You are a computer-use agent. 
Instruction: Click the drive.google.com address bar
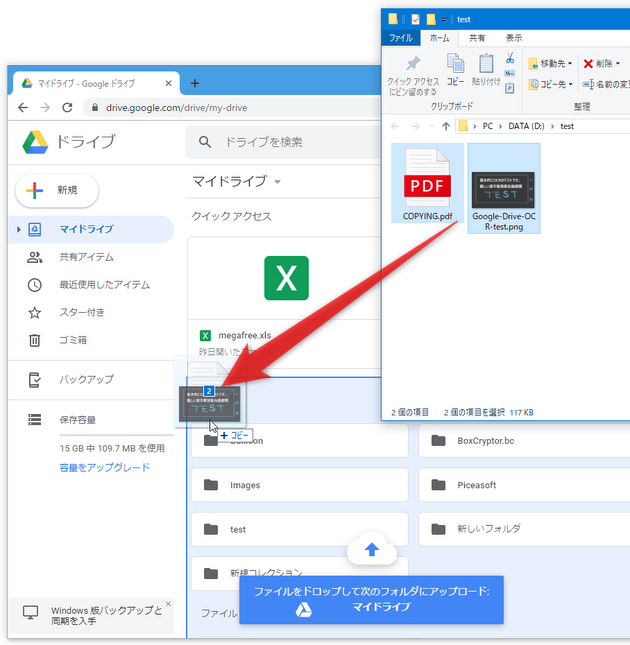(x=234, y=108)
